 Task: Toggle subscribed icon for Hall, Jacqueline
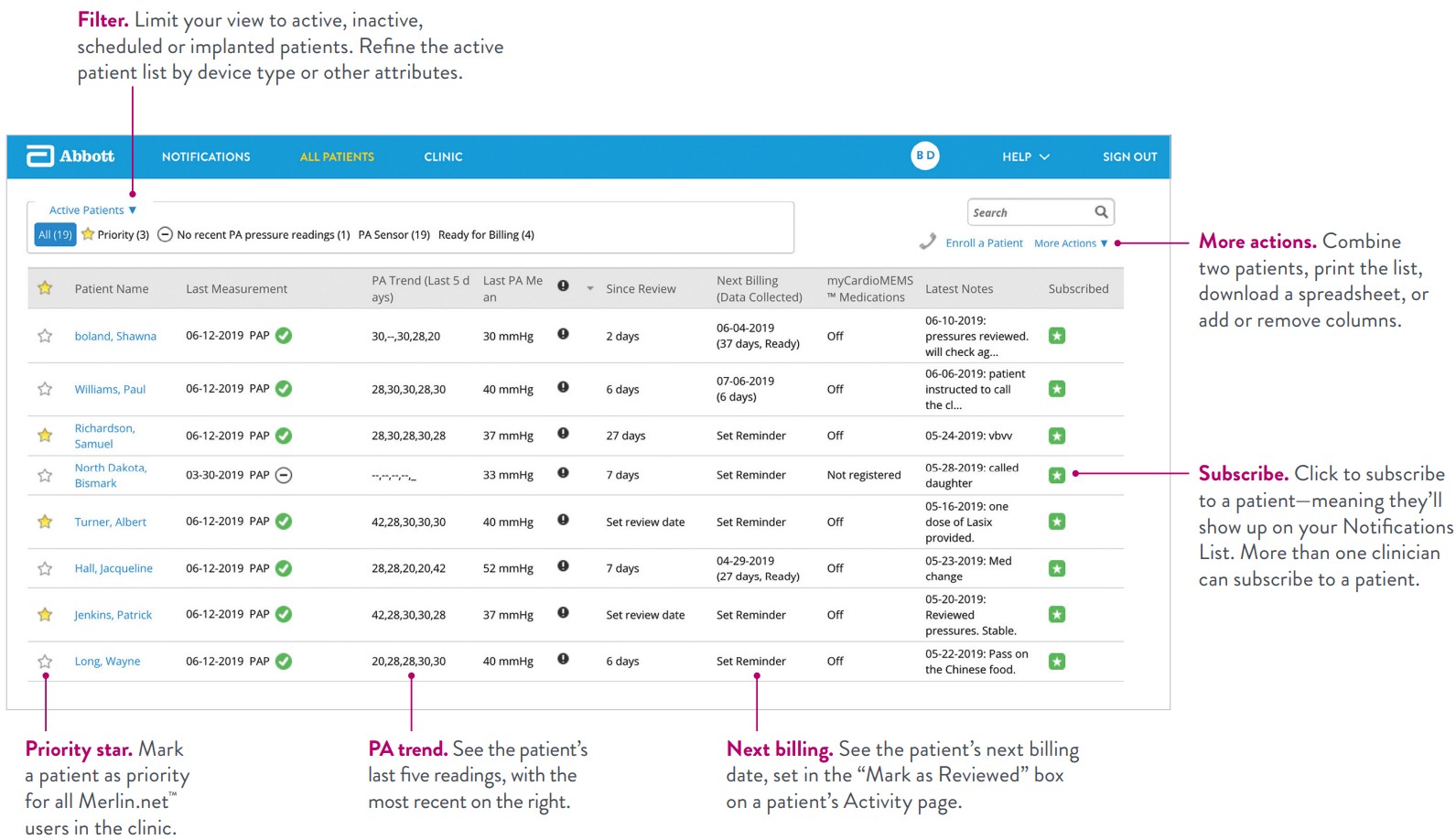[x=1057, y=568]
